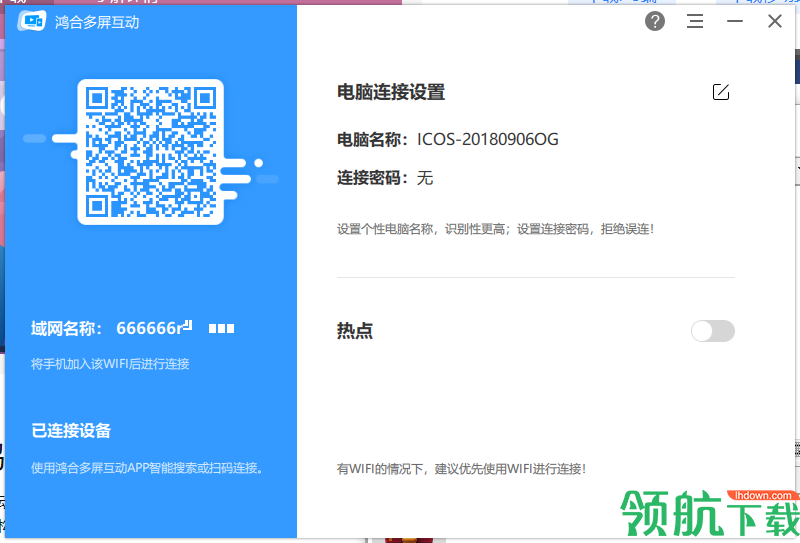
Task: Click the 热点 label
Action: click(355, 331)
